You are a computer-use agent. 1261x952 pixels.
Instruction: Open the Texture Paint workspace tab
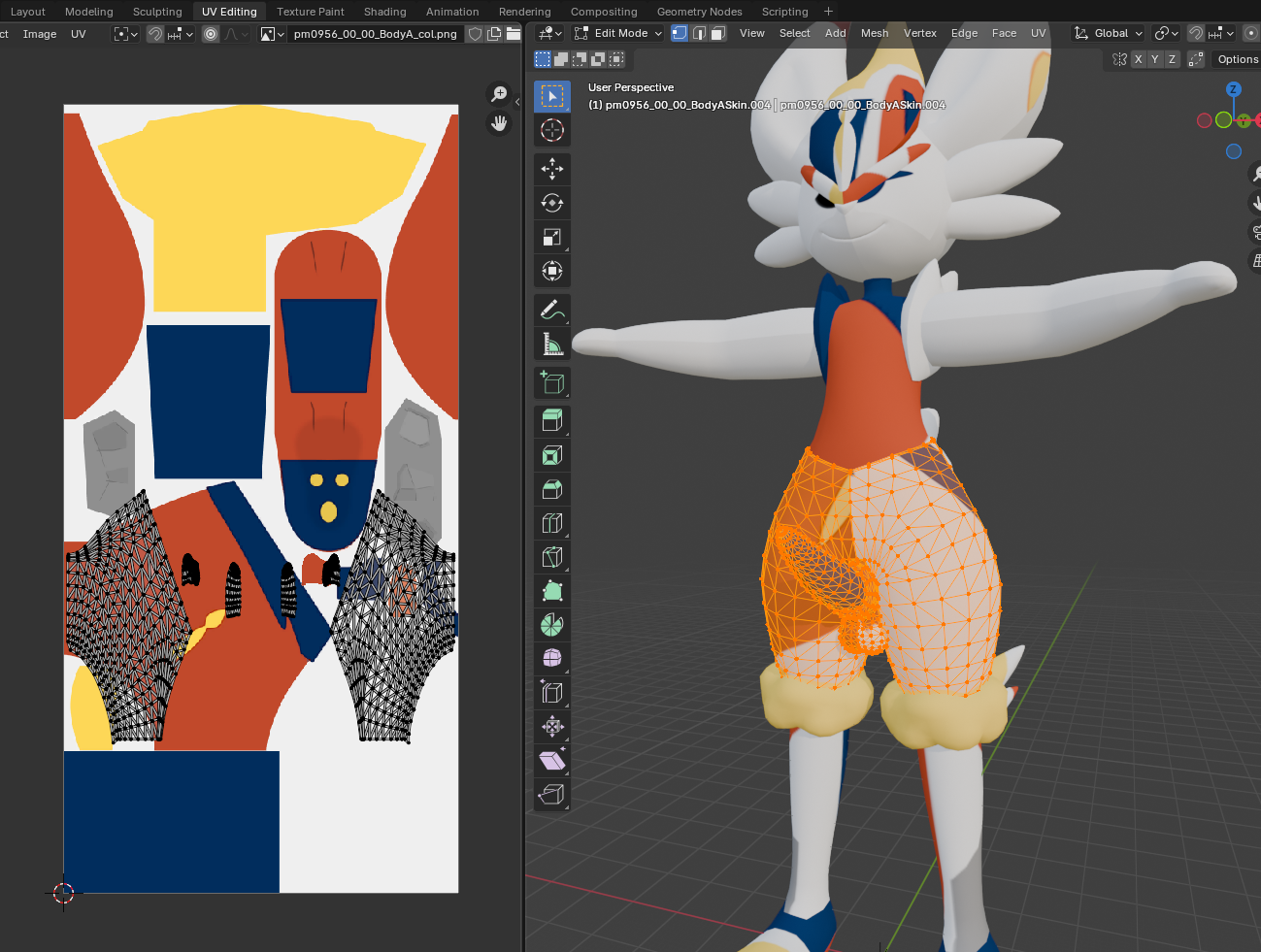(x=311, y=12)
